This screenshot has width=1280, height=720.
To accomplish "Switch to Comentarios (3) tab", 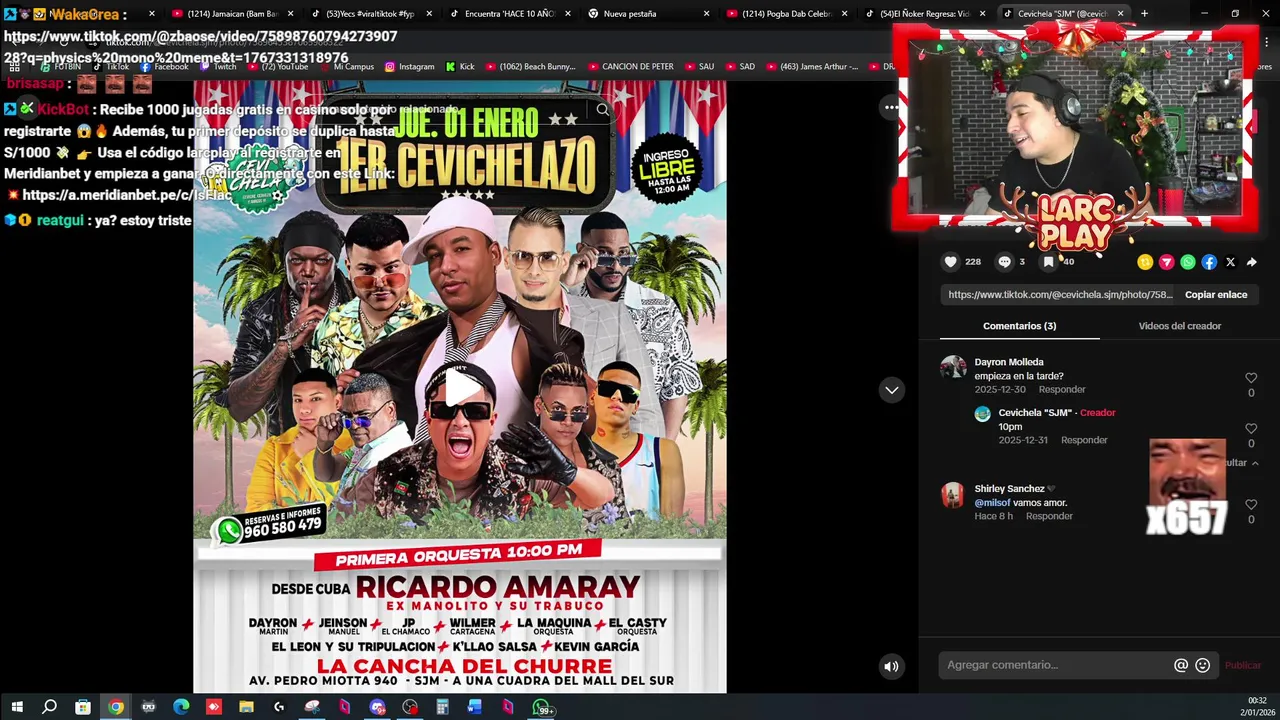I will click(x=1019, y=326).
